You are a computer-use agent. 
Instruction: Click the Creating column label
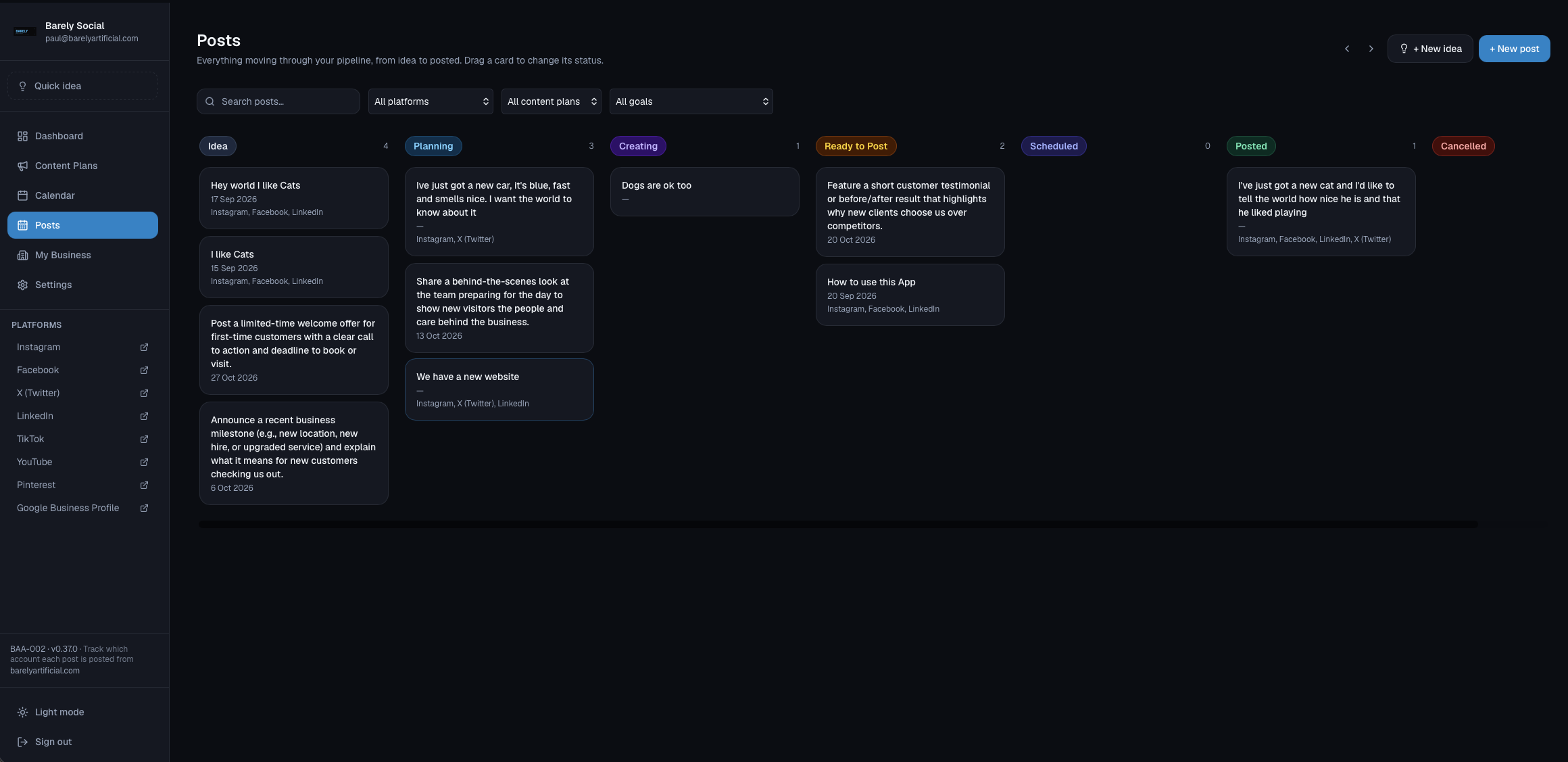pyautogui.click(x=638, y=146)
